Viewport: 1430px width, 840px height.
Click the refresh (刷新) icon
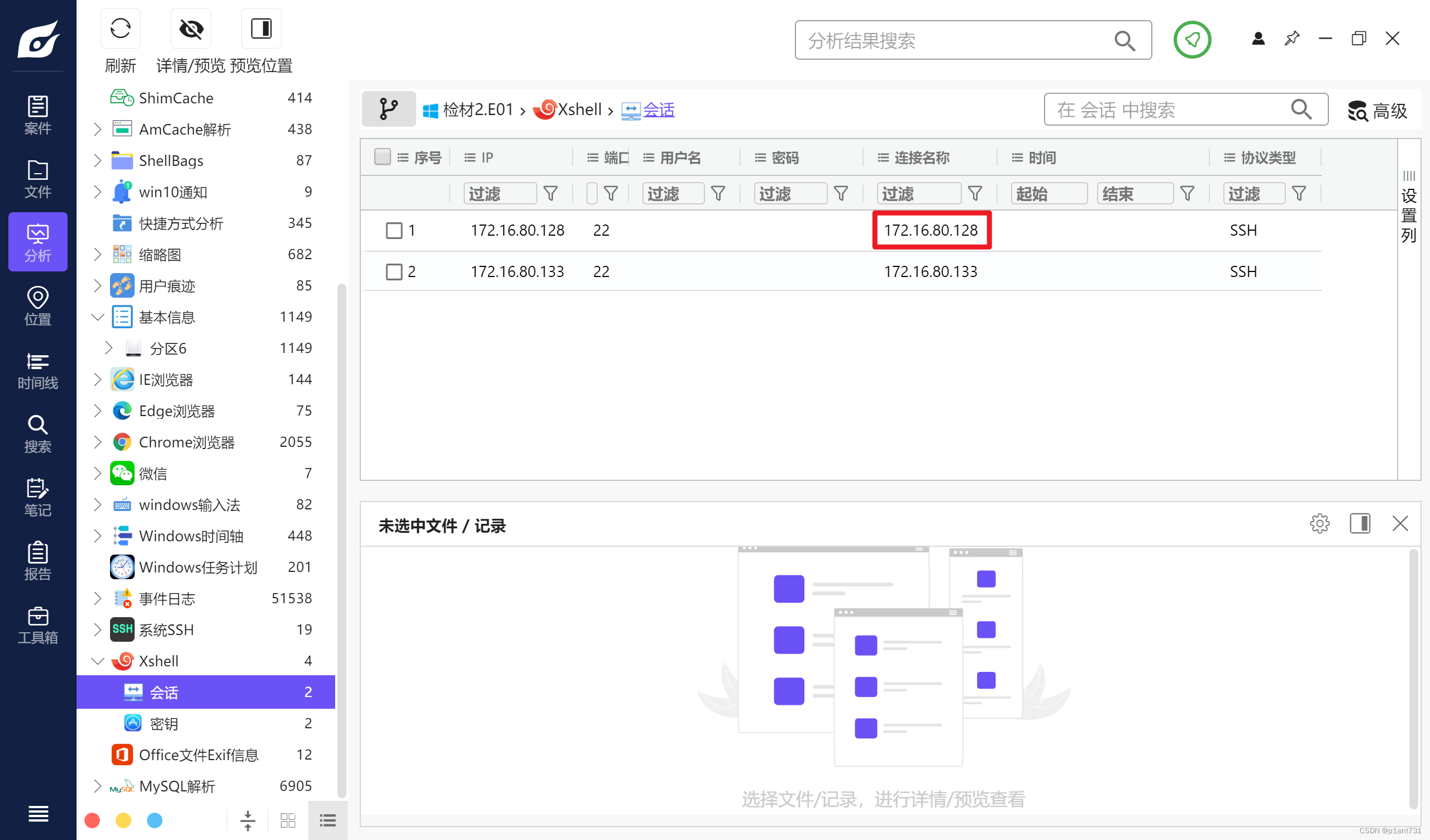(120, 28)
